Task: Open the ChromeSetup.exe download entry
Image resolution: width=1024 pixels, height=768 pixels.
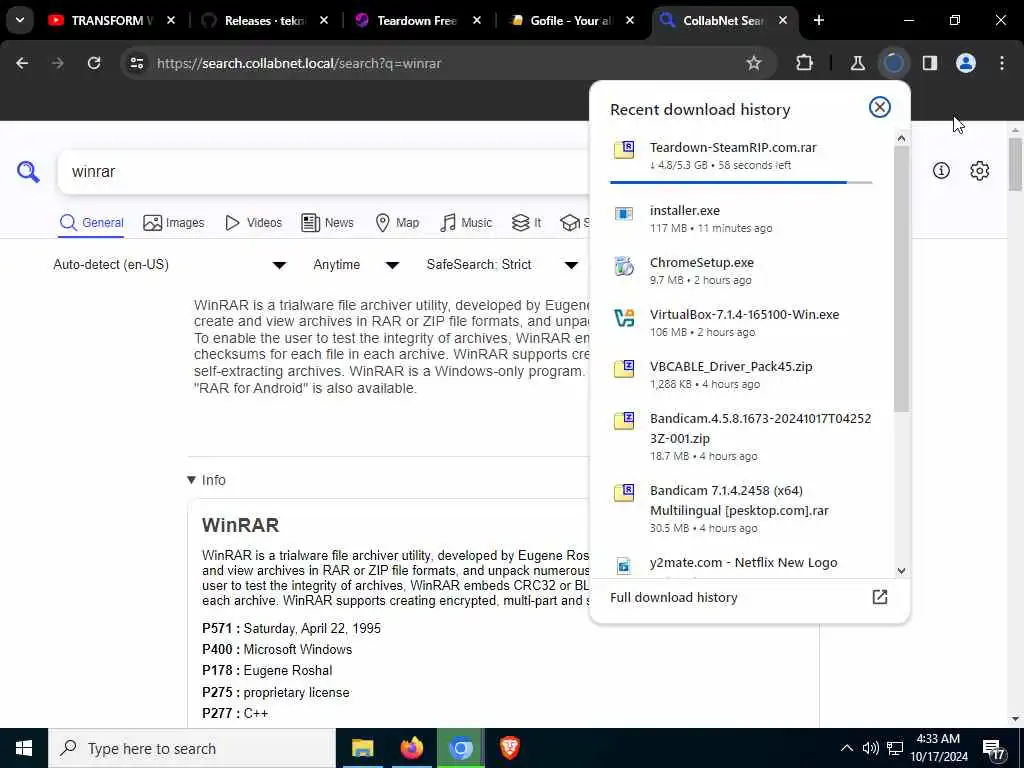Action: 741,270
